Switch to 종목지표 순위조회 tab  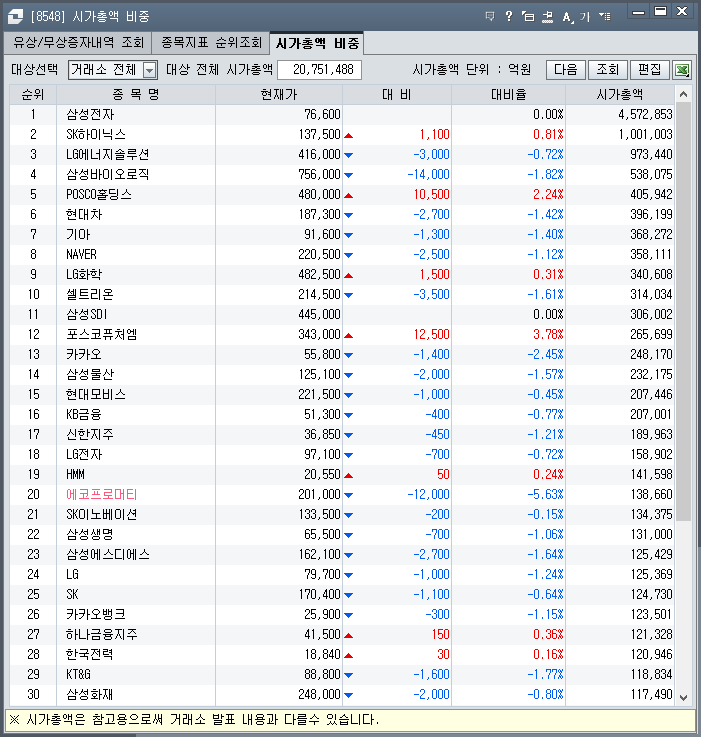[211, 43]
